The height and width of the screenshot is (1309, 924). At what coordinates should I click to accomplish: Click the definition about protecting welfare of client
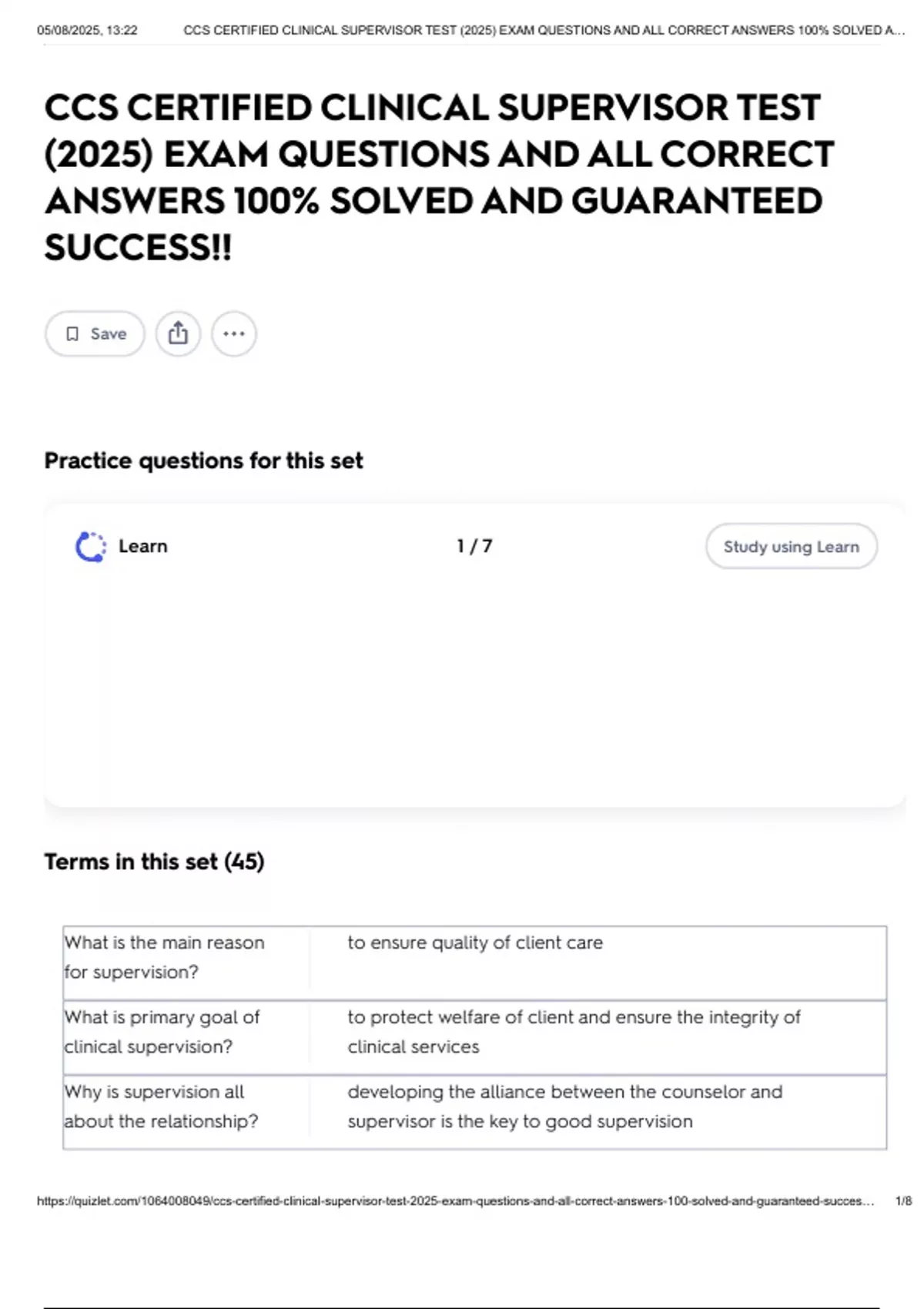tap(574, 1032)
